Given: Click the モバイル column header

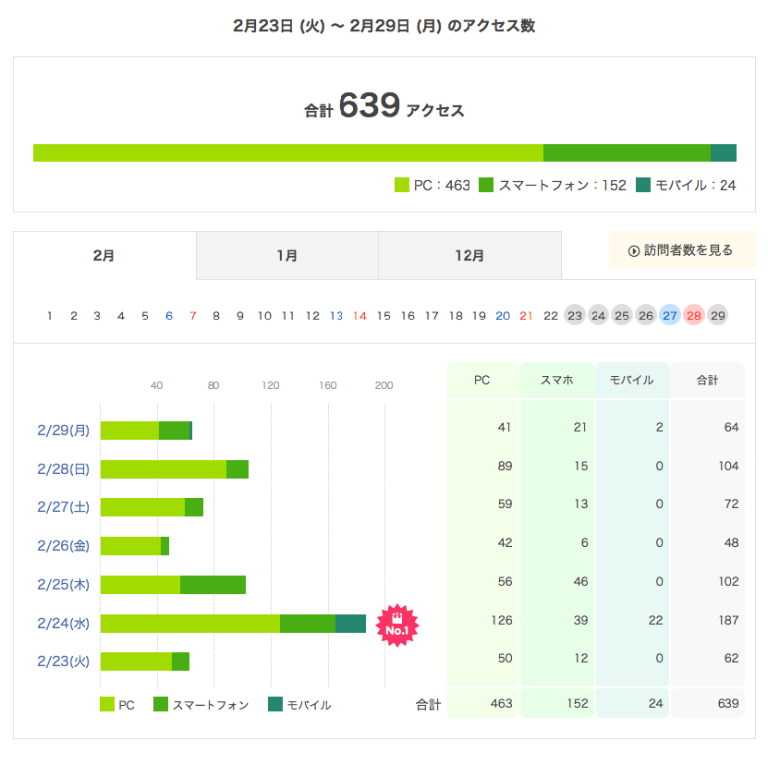Looking at the screenshot, I should coord(632,380).
